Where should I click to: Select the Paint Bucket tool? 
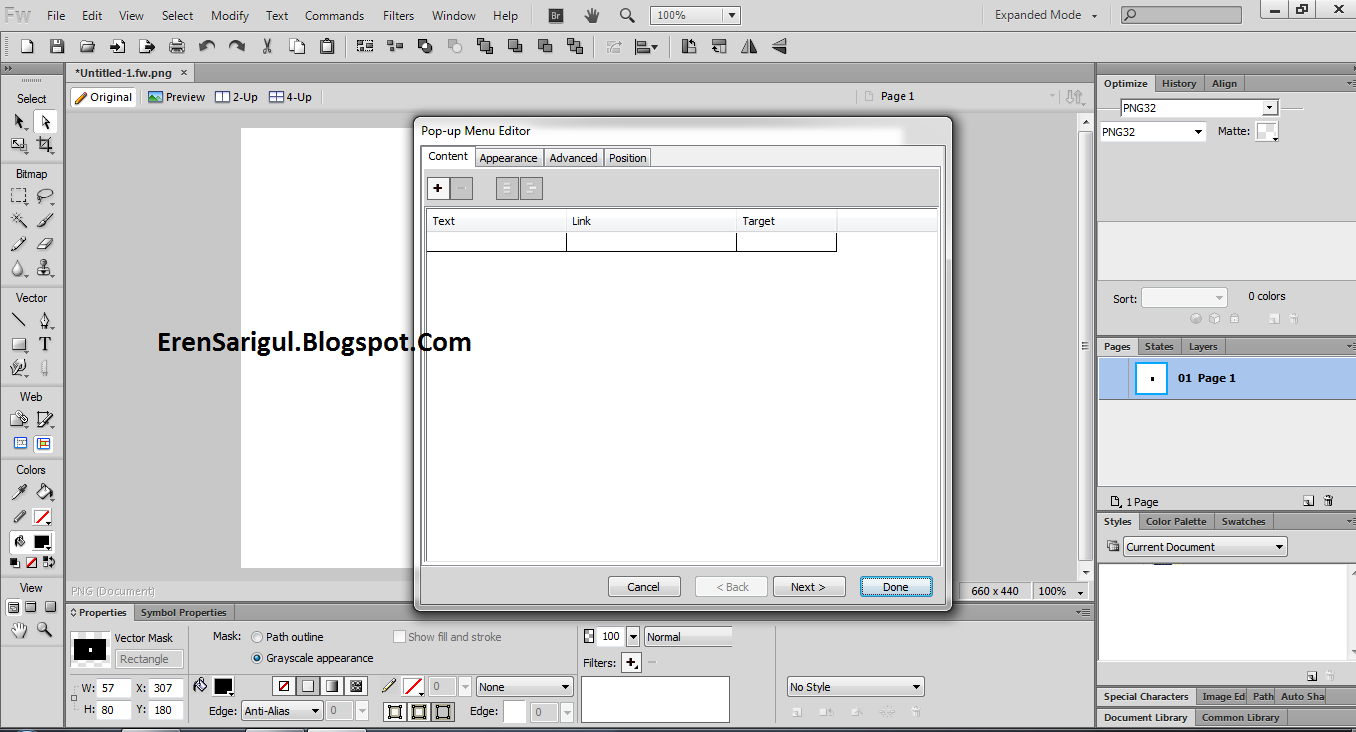[x=45, y=492]
